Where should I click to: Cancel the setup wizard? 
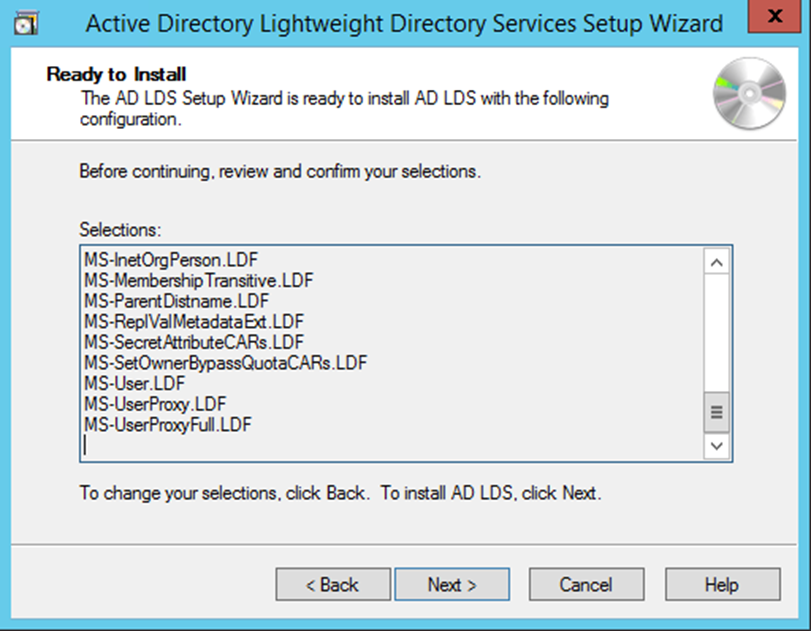585,585
